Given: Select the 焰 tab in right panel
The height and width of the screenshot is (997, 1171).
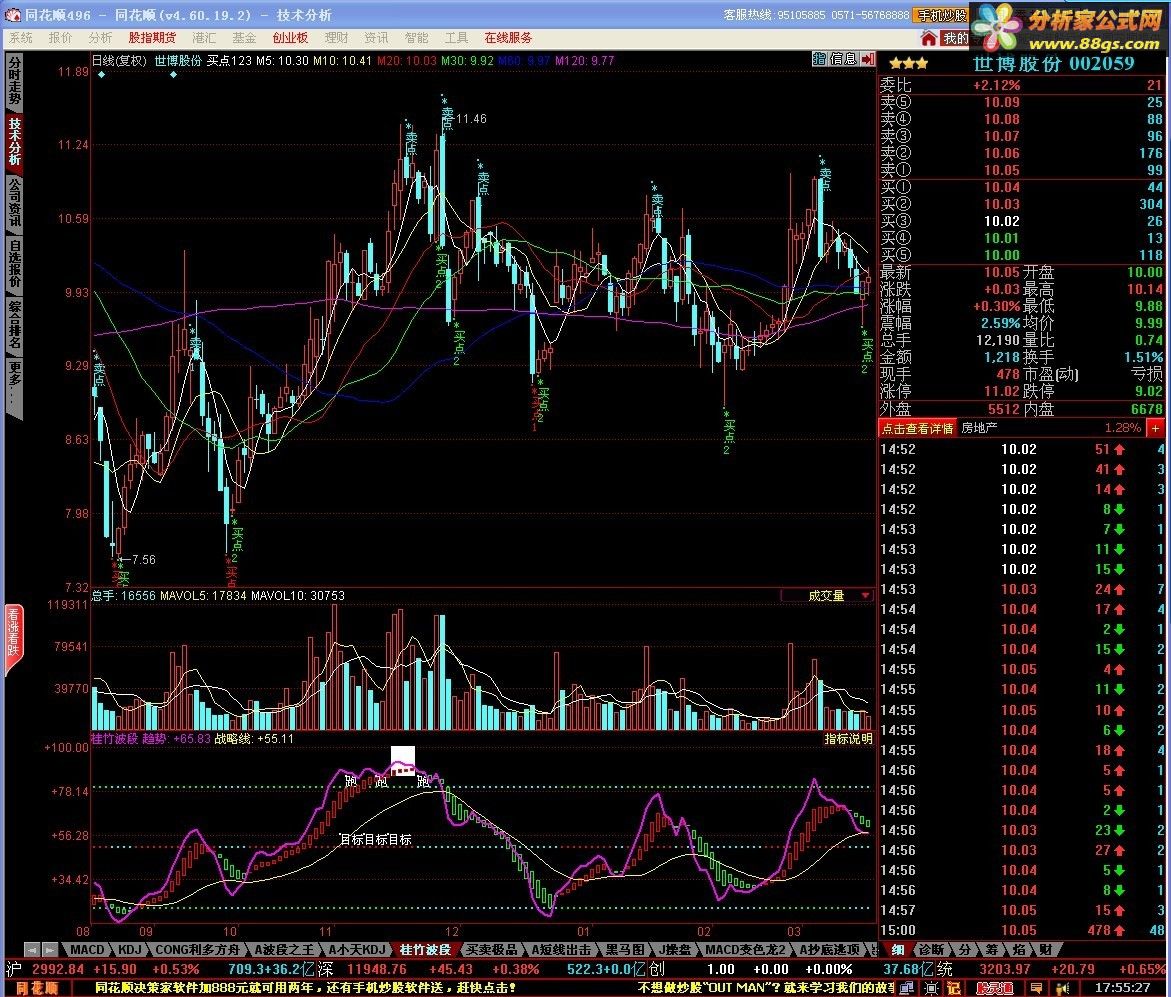Looking at the screenshot, I should pyautogui.click(x=1019, y=949).
